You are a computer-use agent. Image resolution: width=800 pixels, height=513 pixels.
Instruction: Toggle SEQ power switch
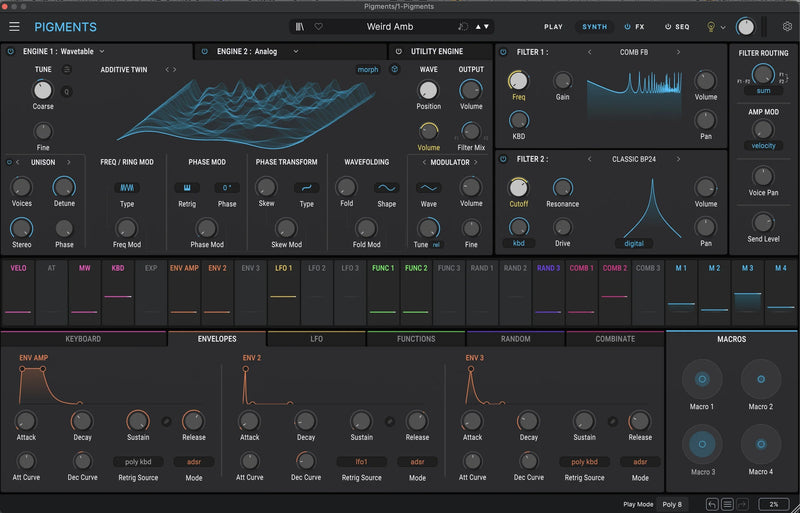pos(667,27)
